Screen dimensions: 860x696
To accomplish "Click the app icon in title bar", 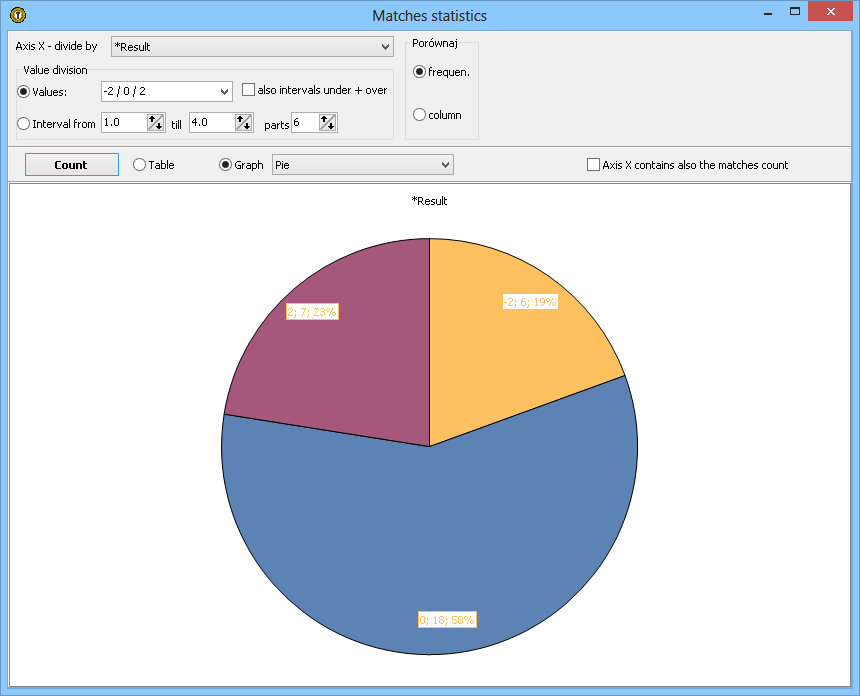I will [17, 15].
